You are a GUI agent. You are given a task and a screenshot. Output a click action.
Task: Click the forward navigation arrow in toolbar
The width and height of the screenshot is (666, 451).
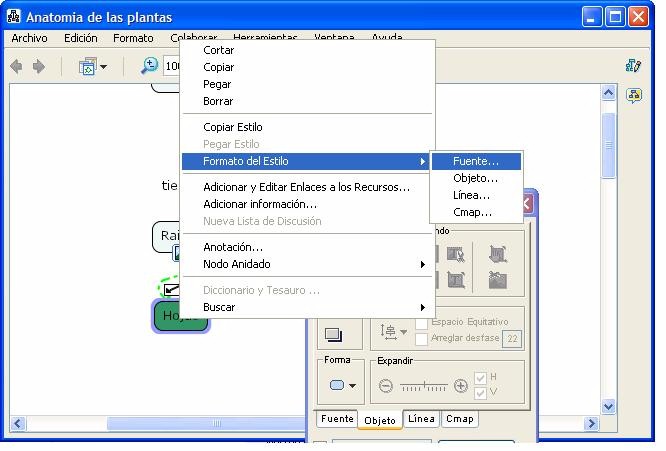(39, 66)
